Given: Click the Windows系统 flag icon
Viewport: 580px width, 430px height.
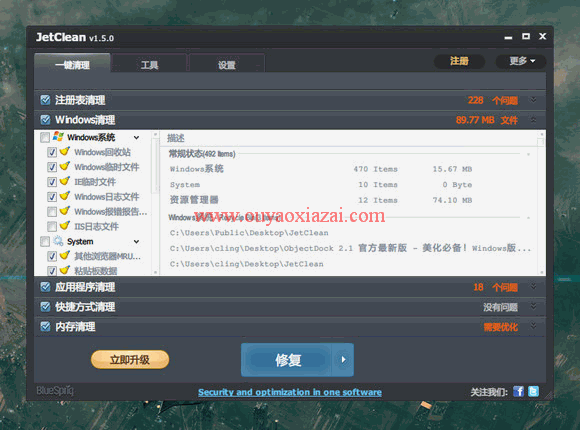Looking at the screenshot, I should click(x=58, y=137).
